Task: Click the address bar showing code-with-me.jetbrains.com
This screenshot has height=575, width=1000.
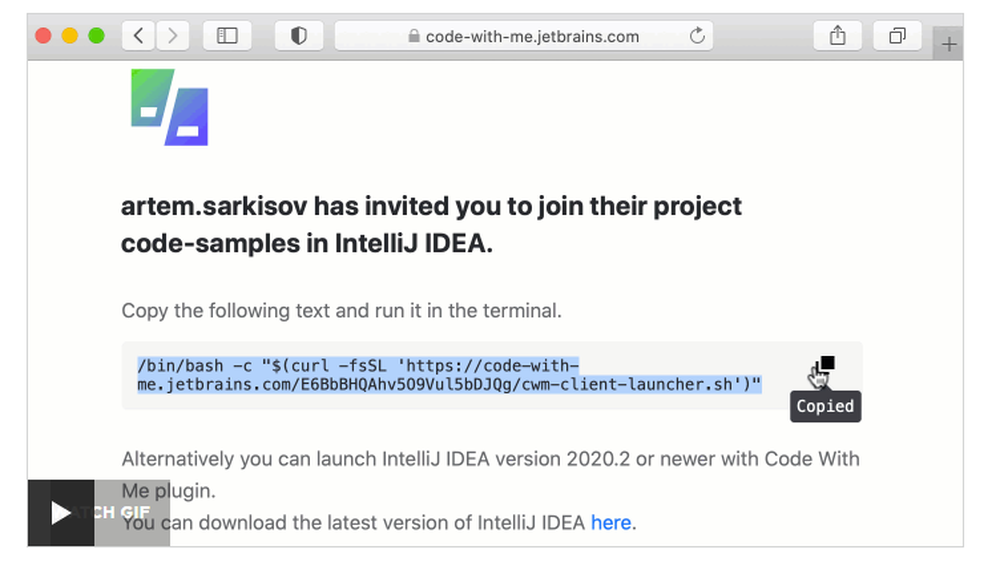Action: [x=524, y=36]
